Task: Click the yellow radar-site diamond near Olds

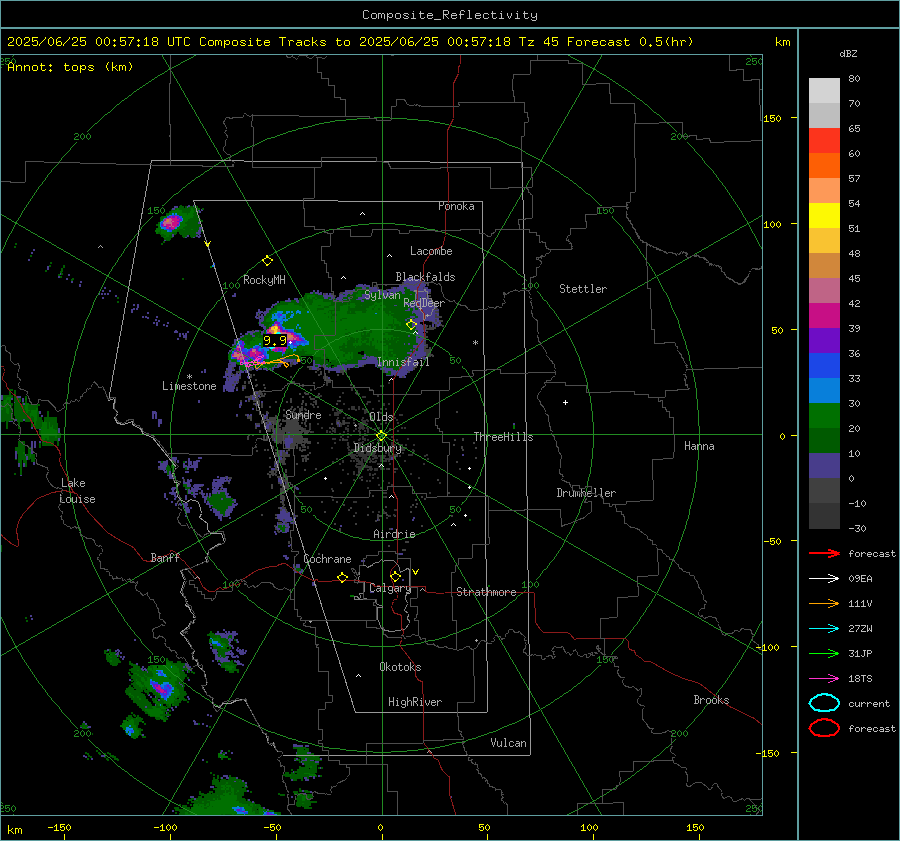Action: (x=381, y=435)
